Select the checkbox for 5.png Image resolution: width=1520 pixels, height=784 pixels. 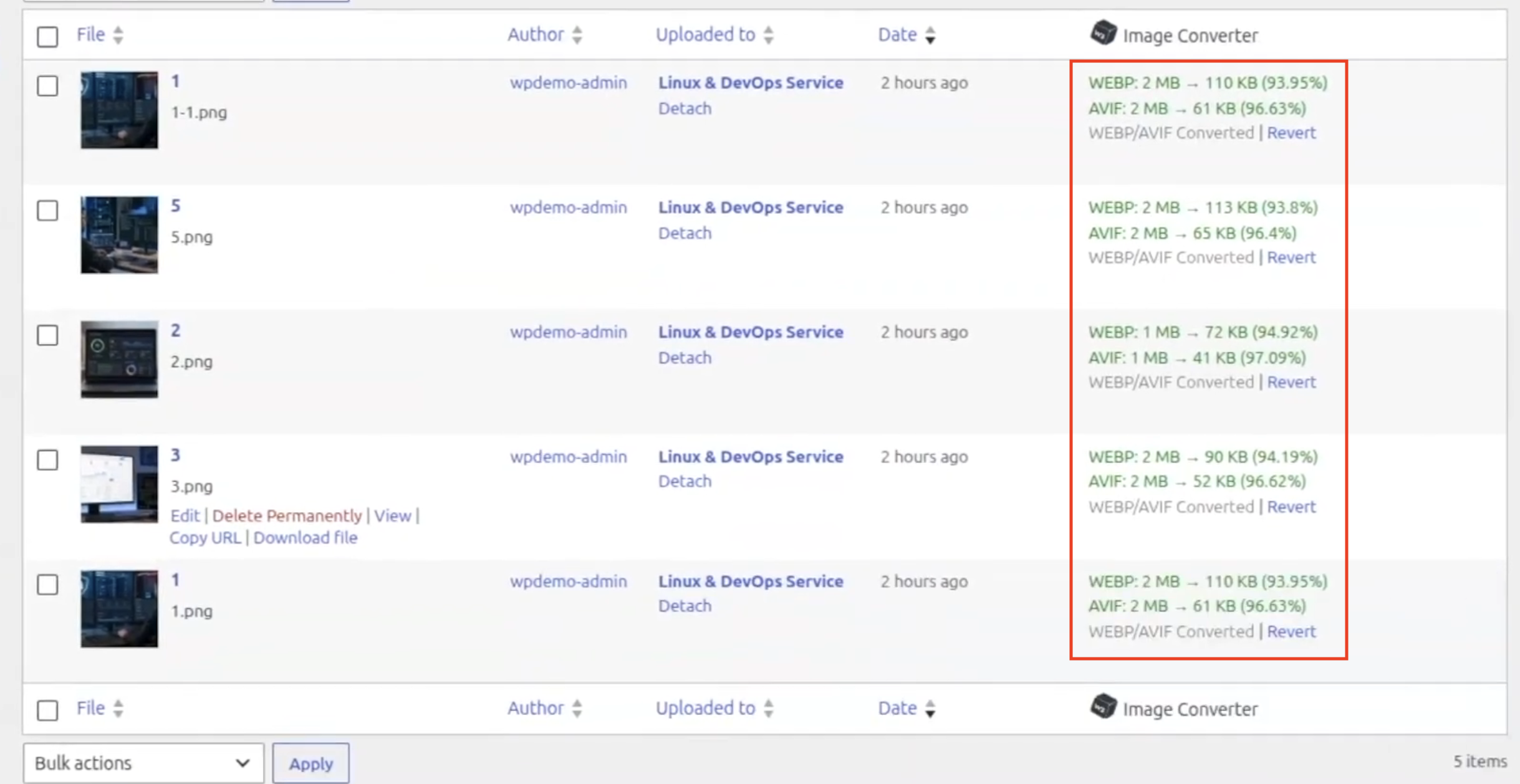click(x=47, y=210)
